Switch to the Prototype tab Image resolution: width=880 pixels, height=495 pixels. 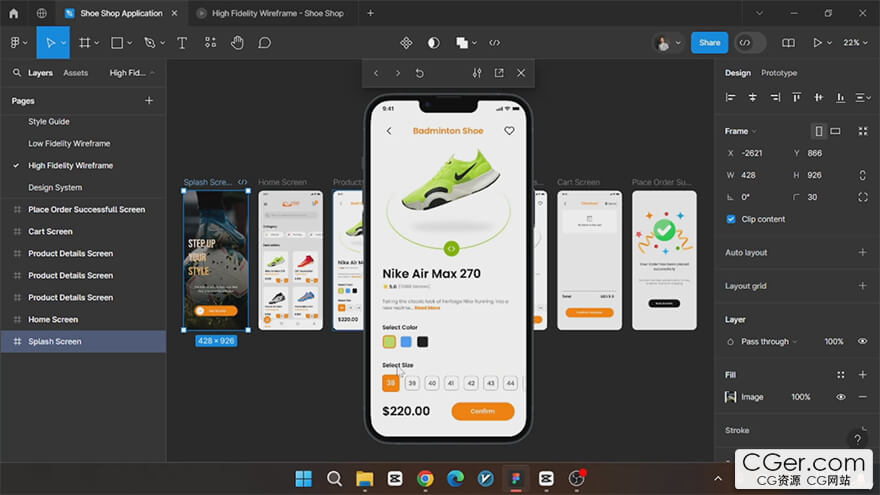[x=779, y=73]
